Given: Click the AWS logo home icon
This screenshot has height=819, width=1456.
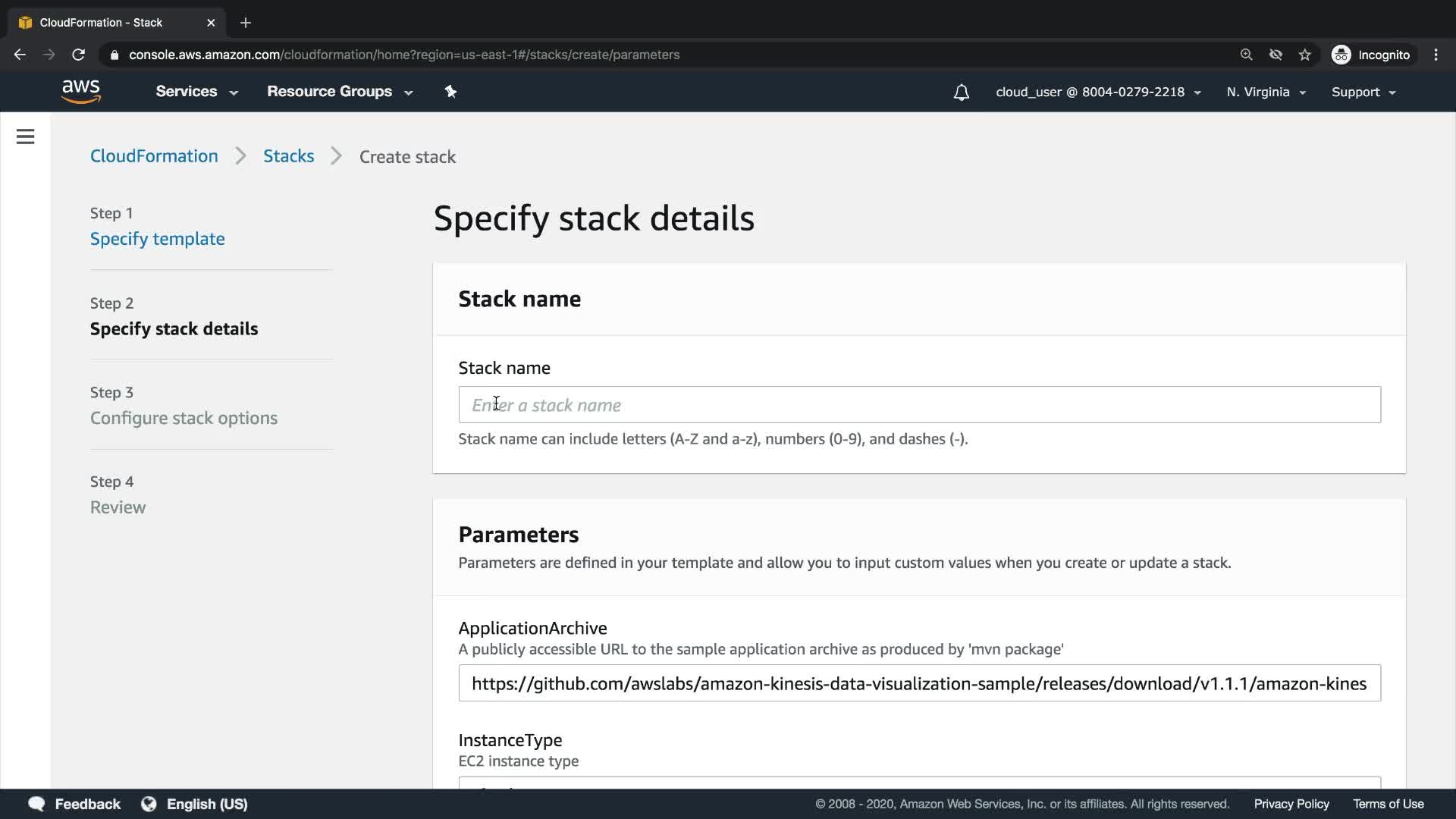Looking at the screenshot, I should [x=80, y=91].
